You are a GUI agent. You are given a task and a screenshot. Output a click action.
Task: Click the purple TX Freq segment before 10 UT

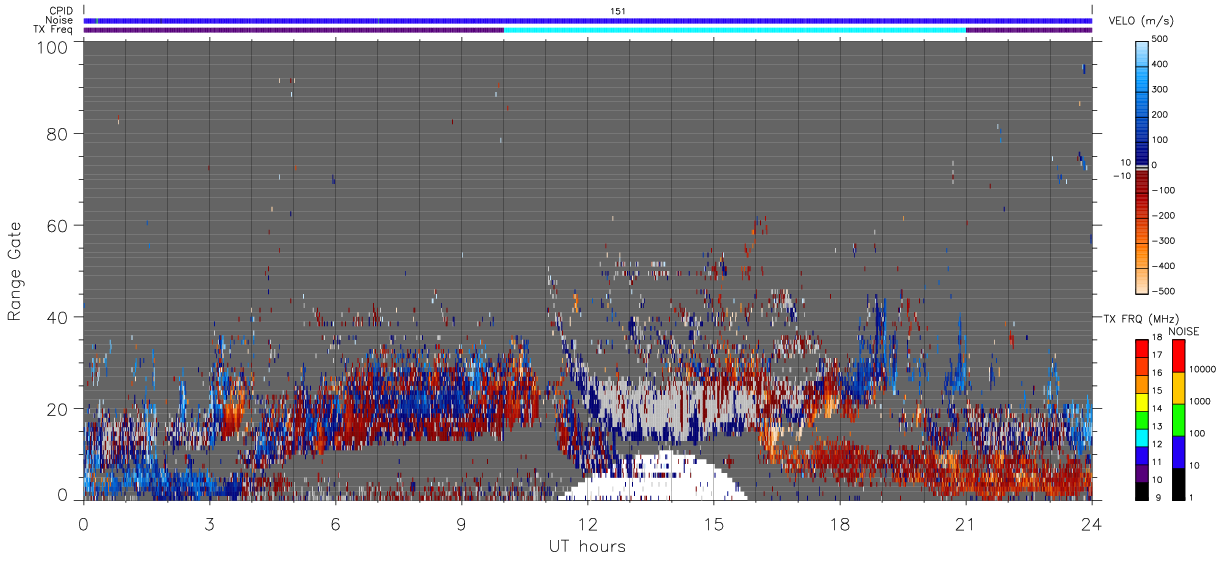point(294,30)
